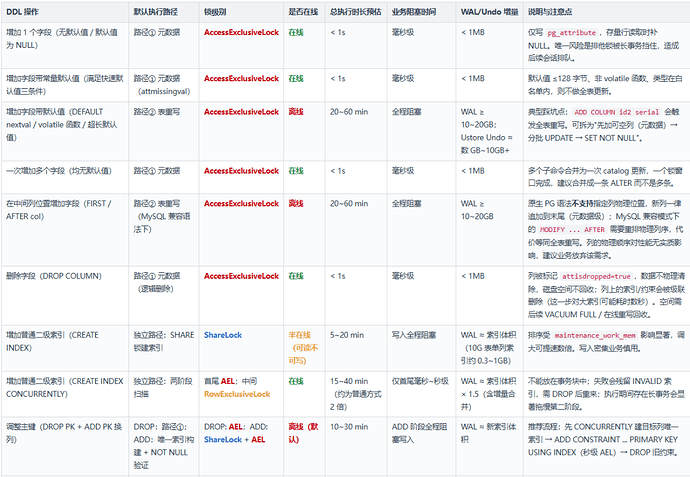Screen dimensions: 690x477
Task: Click the "业务阻塞时间" column header
Action: point(422,12)
